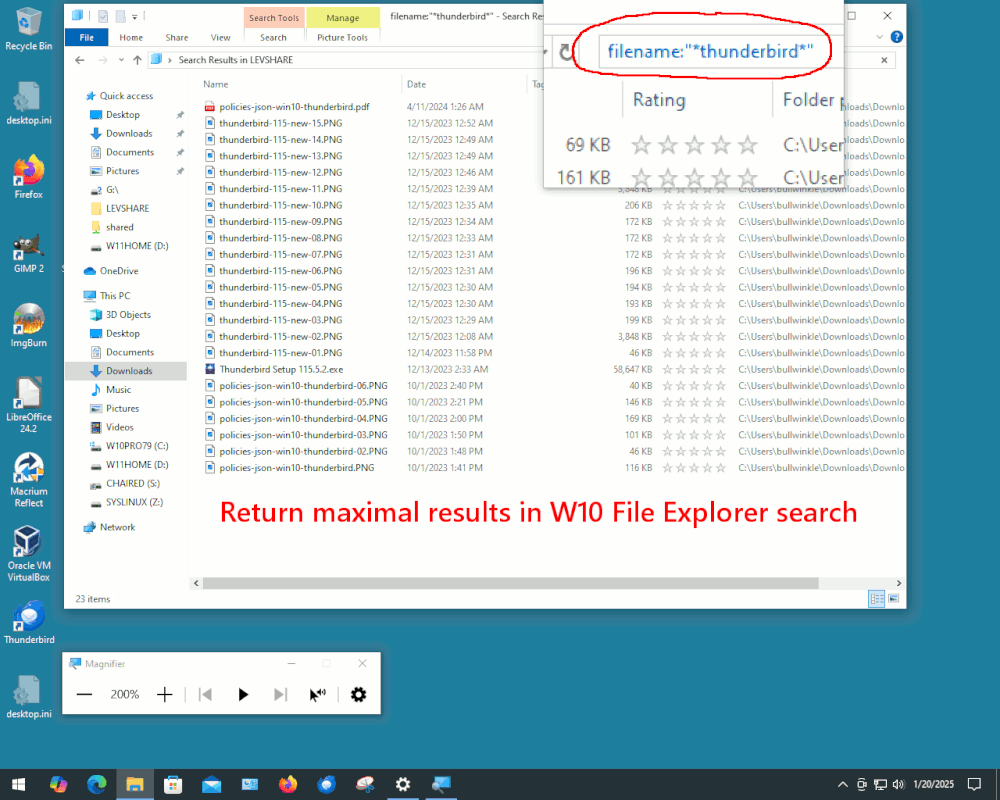This screenshot has height=800, width=1000.
Task: Open LibreOffice 24.2 desktop shortcut
Action: [x=28, y=405]
